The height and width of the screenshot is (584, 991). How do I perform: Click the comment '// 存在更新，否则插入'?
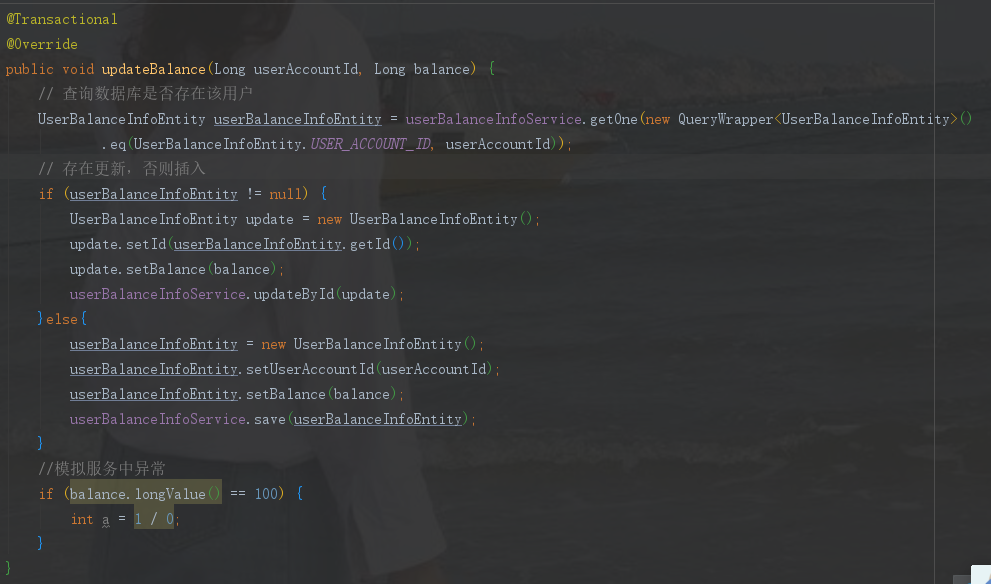coord(122,169)
